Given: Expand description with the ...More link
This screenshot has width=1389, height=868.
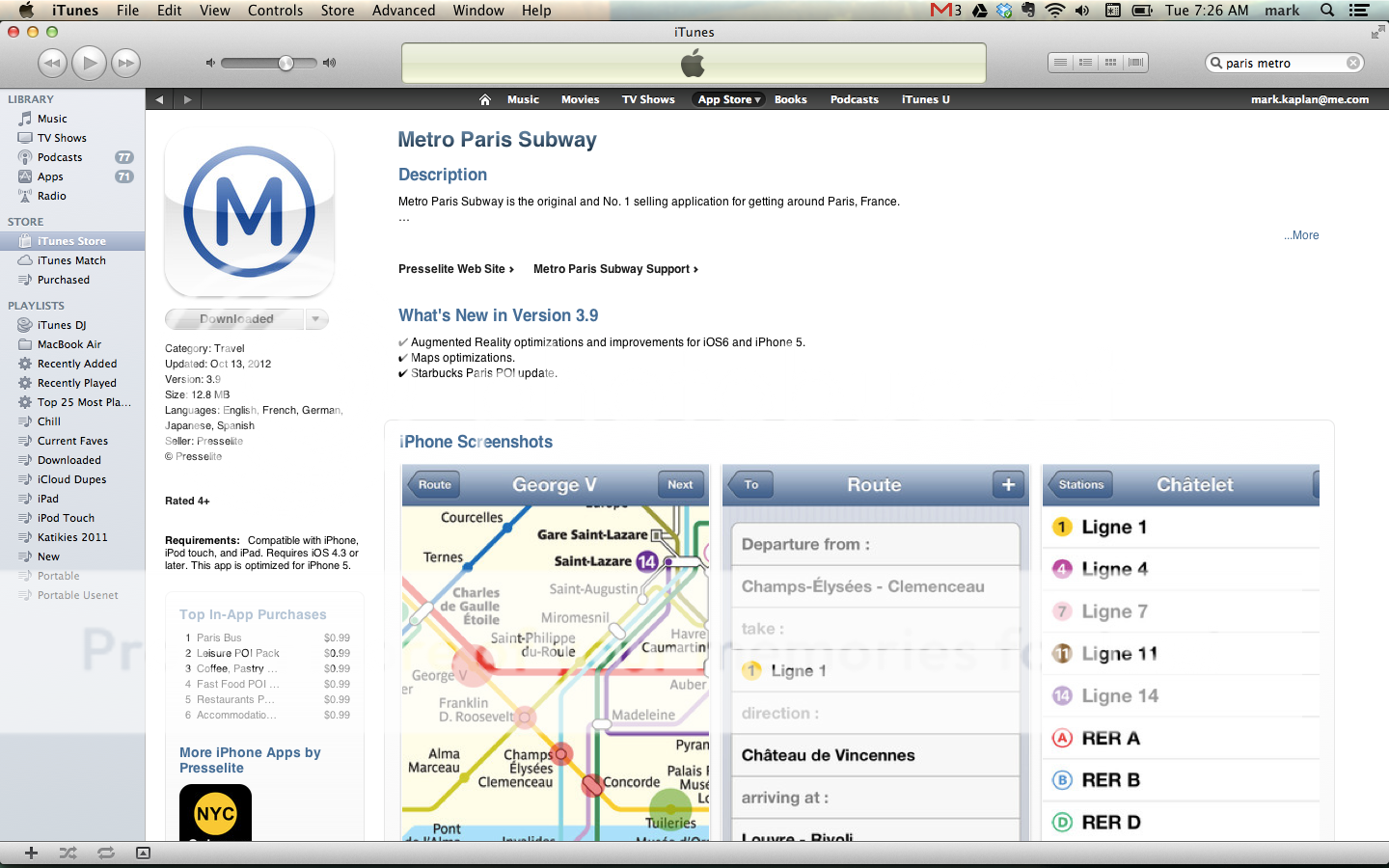Looking at the screenshot, I should pos(1301,235).
